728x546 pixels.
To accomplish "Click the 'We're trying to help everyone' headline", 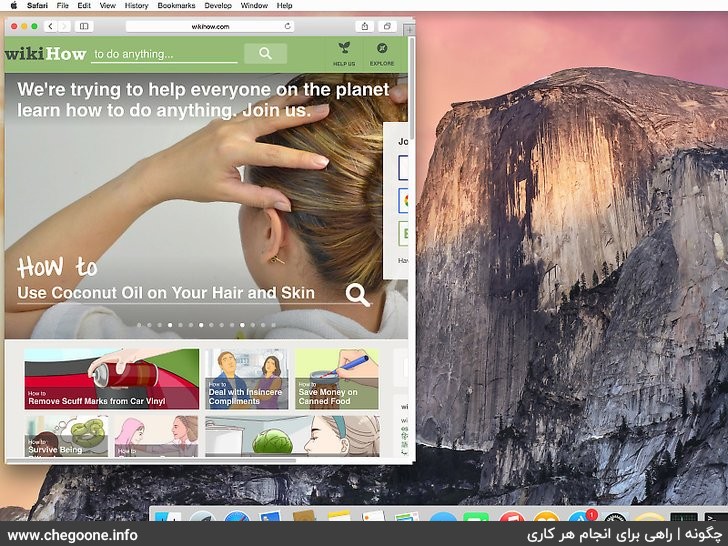I will (203, 100).
